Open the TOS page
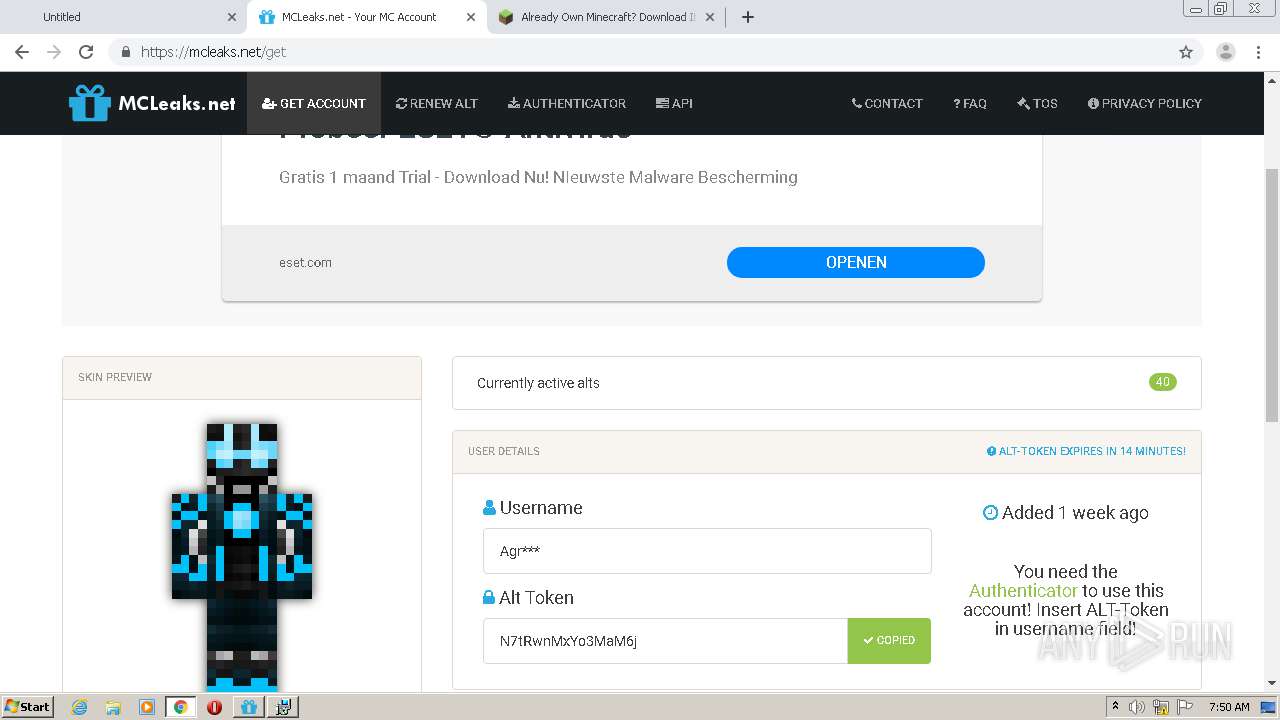Viewport: 1280px width, 720px height. coord(1037,103)
